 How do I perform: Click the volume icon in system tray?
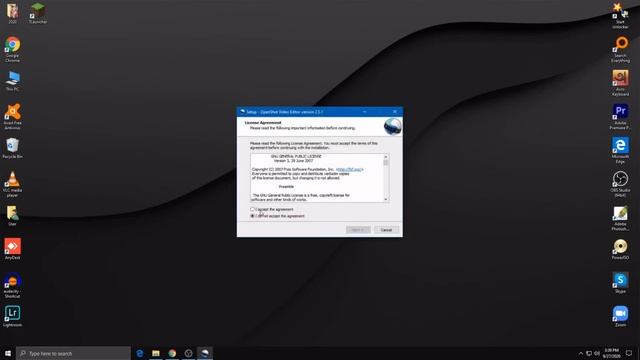[x=597, y=353]
